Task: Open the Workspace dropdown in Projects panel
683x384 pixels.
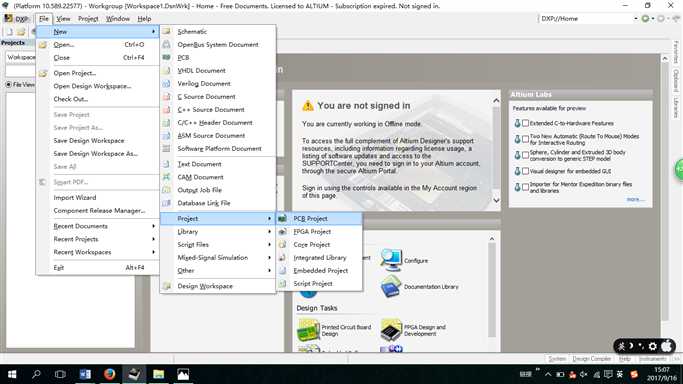Action: pyautogui.click(x=20, y=57)
